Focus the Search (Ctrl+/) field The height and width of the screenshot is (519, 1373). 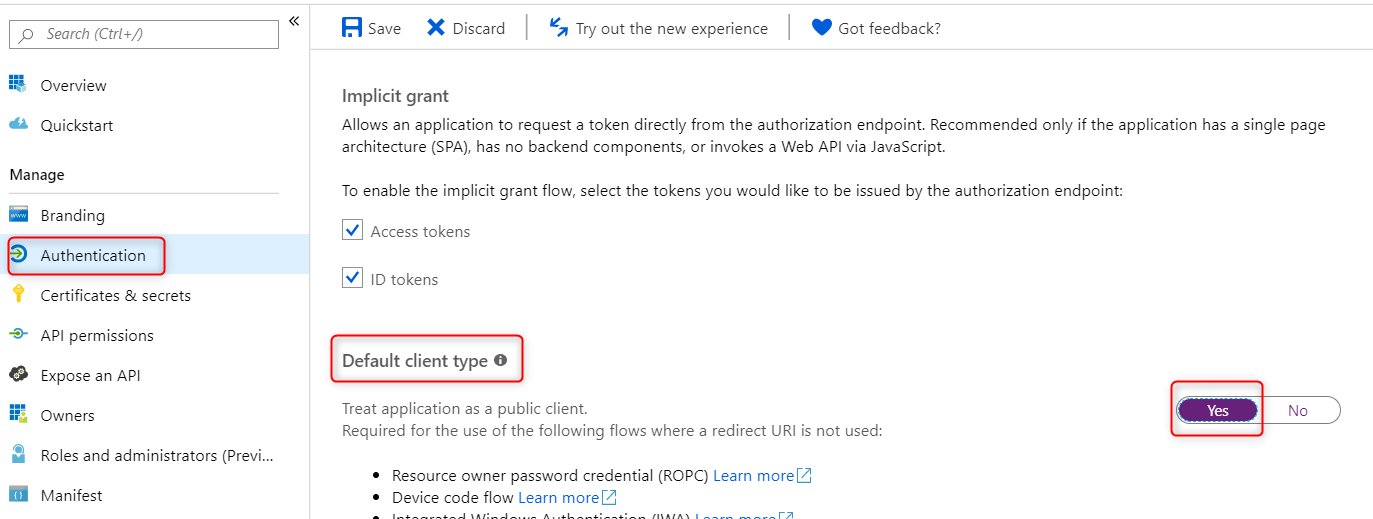[144, 34]
